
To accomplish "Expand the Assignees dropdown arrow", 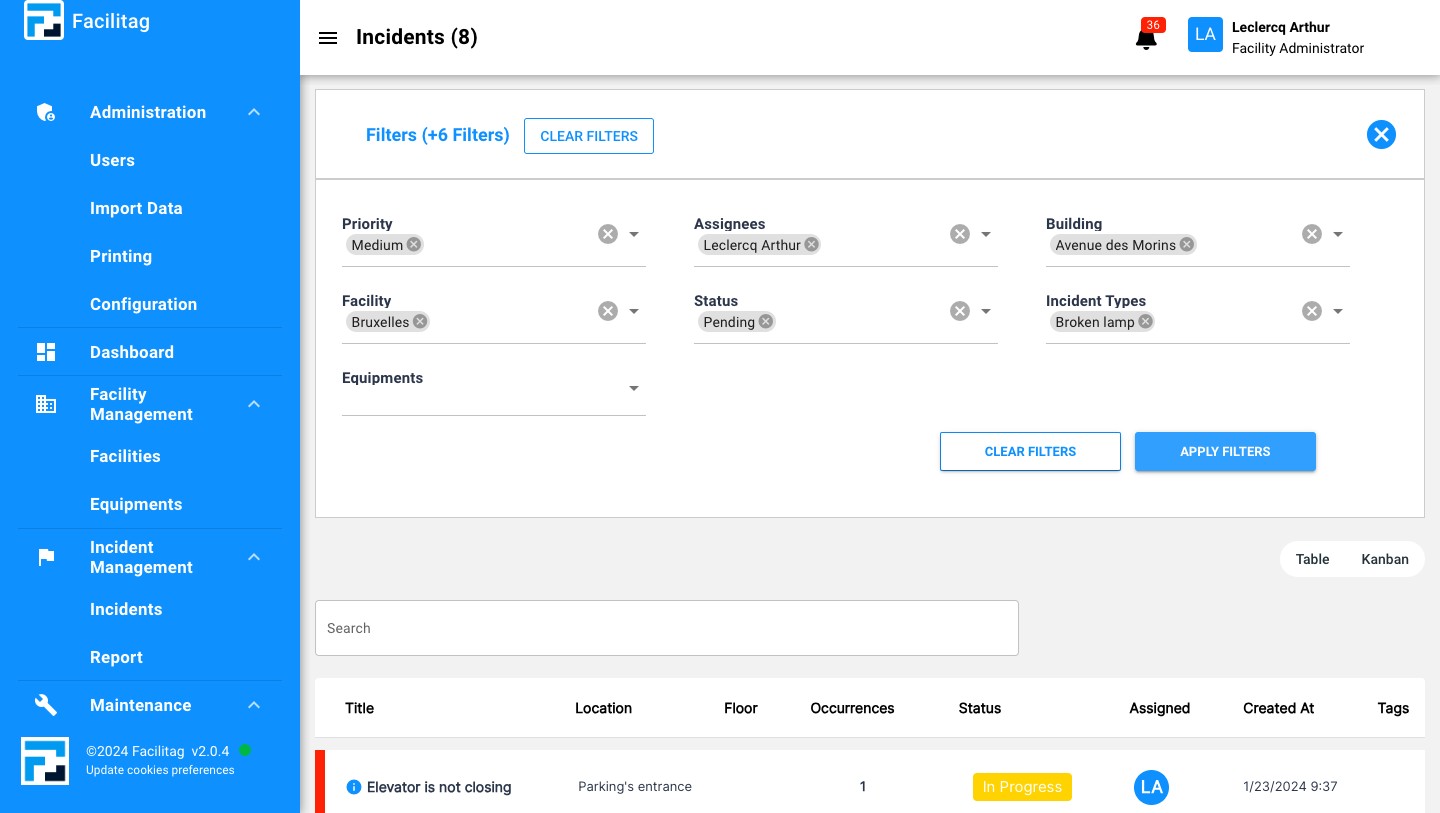I will pyautogui.click(x=985, y=234).
